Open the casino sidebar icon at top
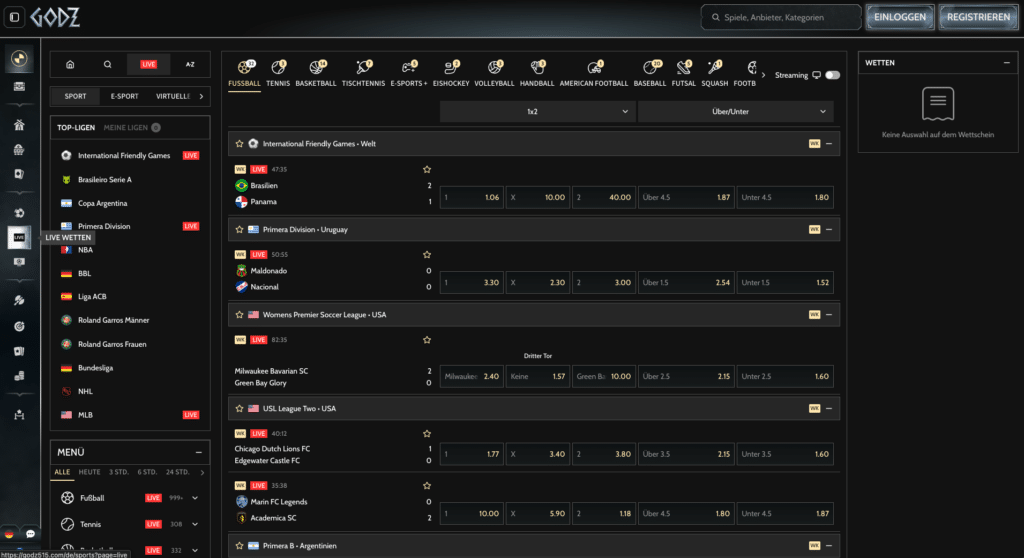 [x=19, y=58]
